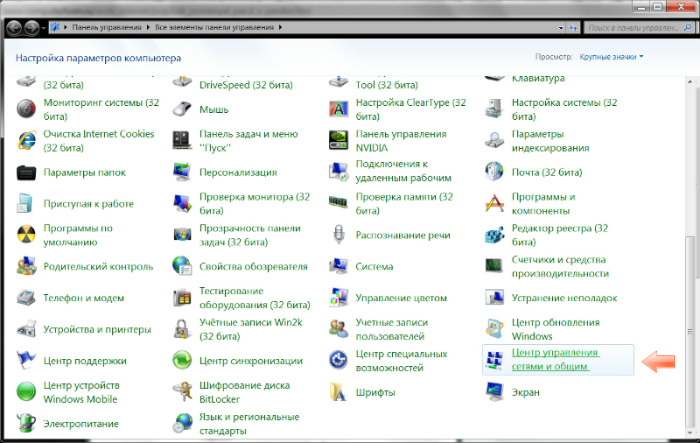The width and height of the screenshot is (700, 443).
Task: Click the Телефон и модем icon
Action: [x=26, y=298]
